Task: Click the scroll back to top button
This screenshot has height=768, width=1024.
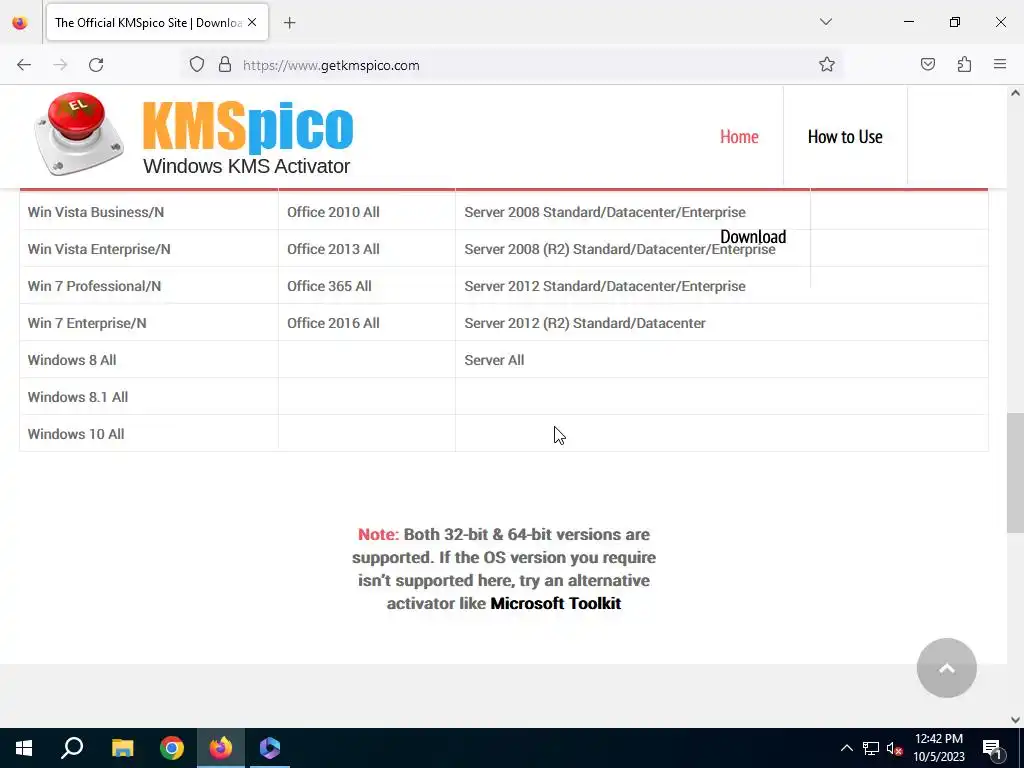Action: (946, 667)
